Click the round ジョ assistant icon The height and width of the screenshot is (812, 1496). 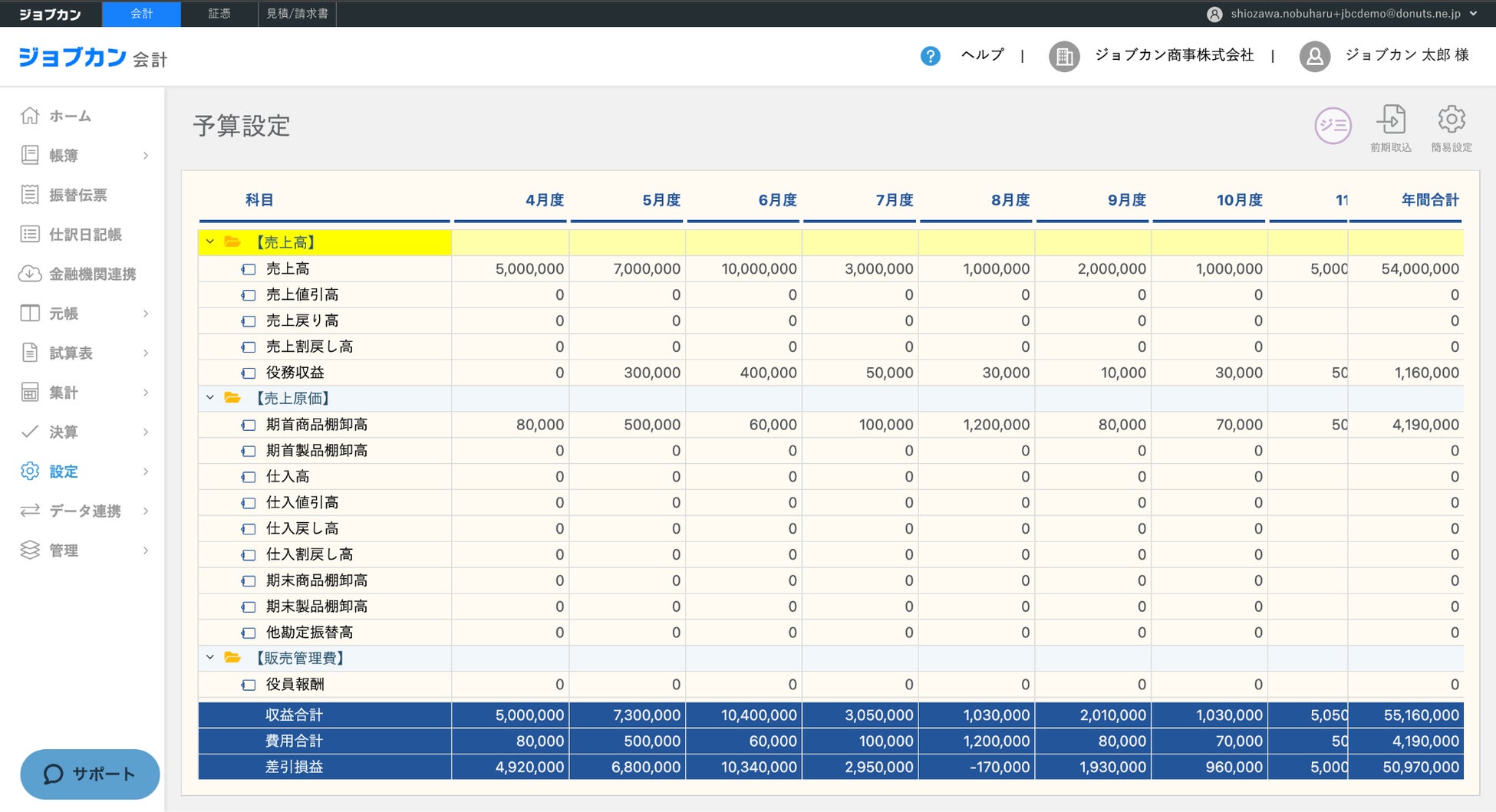(x=1333, y=126)
